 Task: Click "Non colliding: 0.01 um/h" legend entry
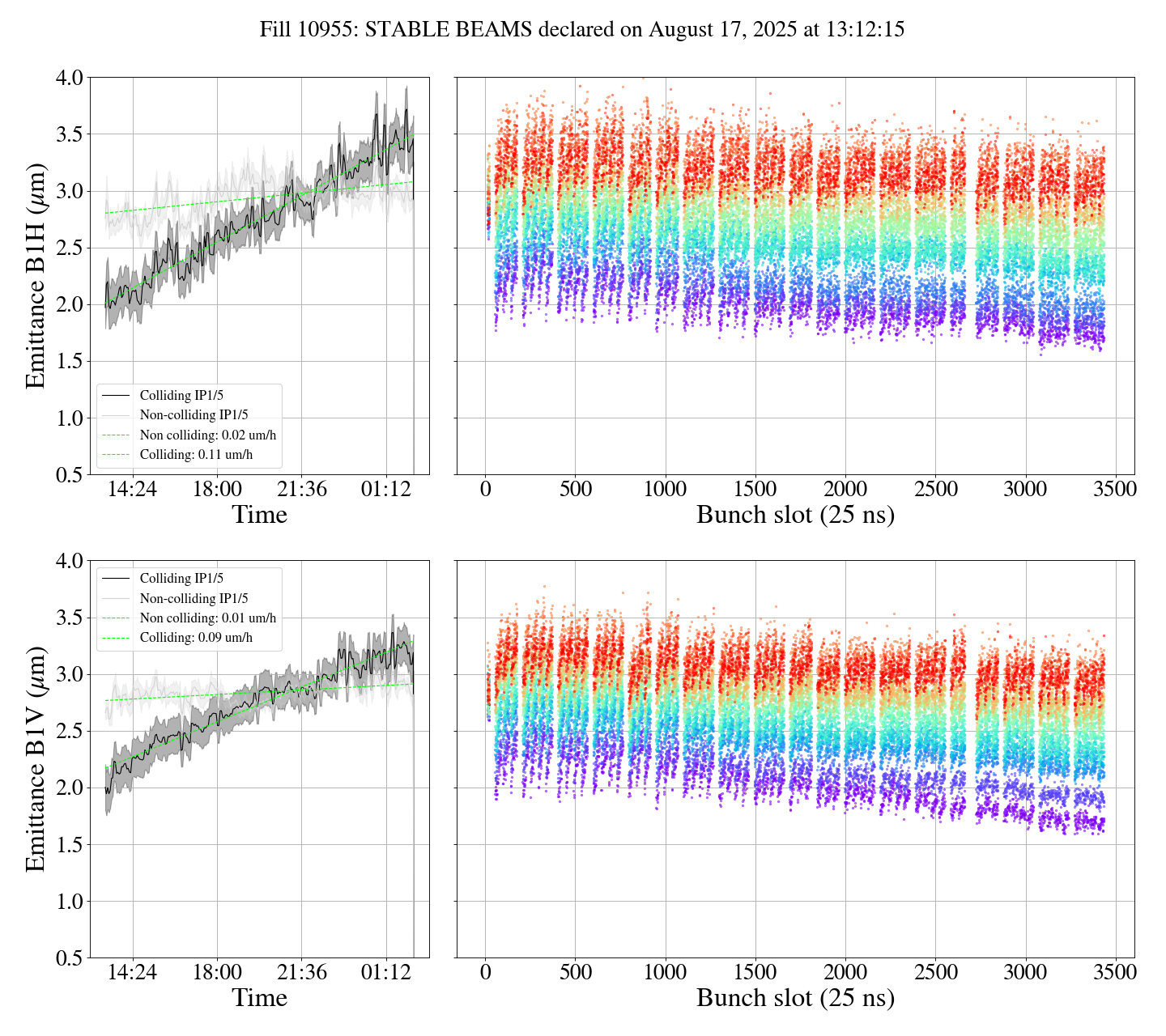pos(207,618)
